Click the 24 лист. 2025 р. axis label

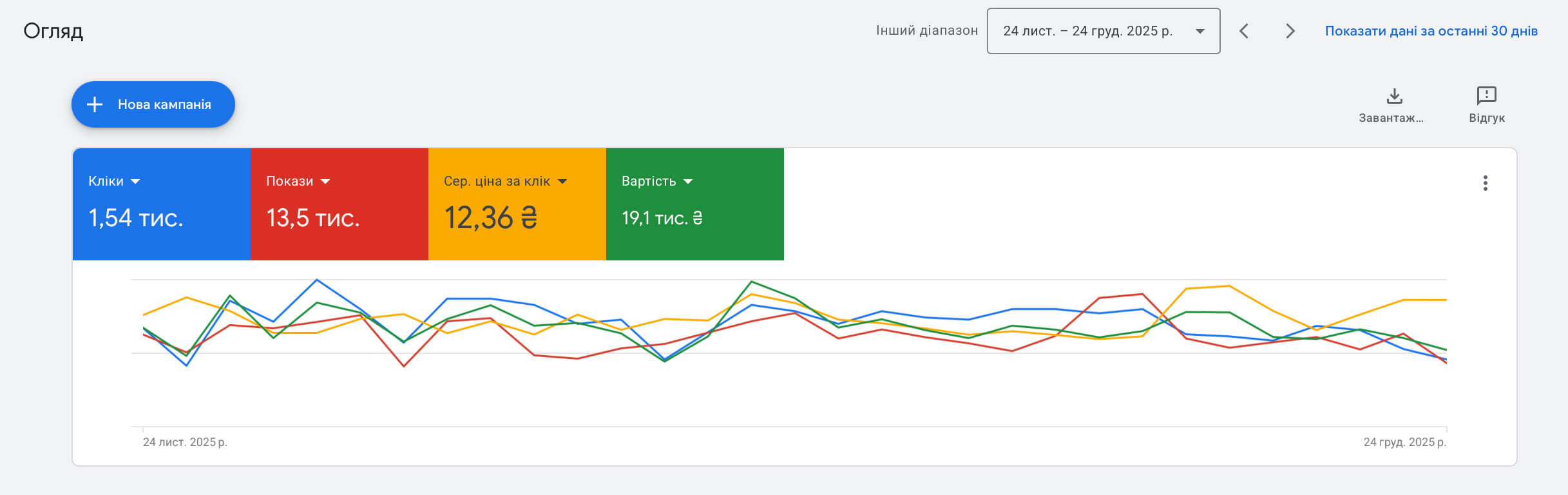185,442
